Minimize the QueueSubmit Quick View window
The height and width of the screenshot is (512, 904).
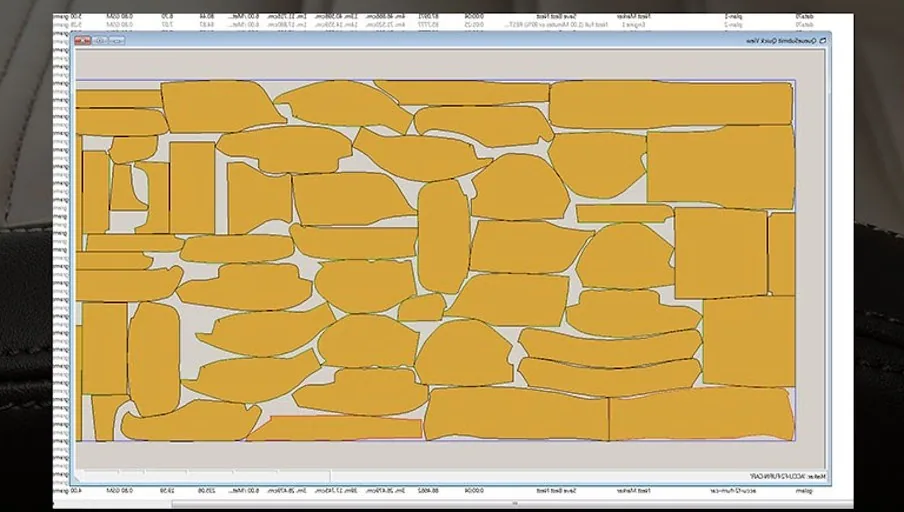tap(116, 40)
